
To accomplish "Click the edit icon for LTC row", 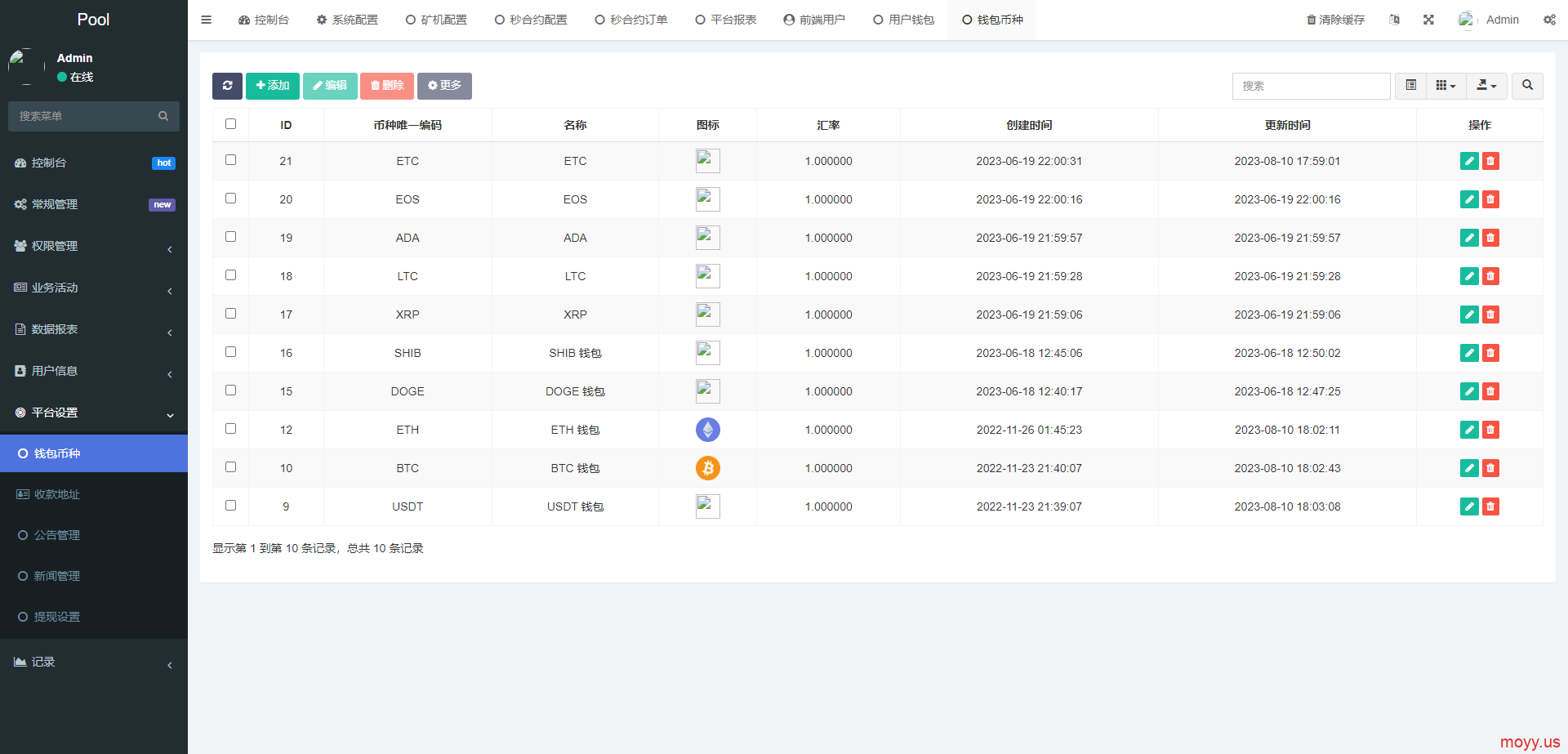I will (1469, 276).
